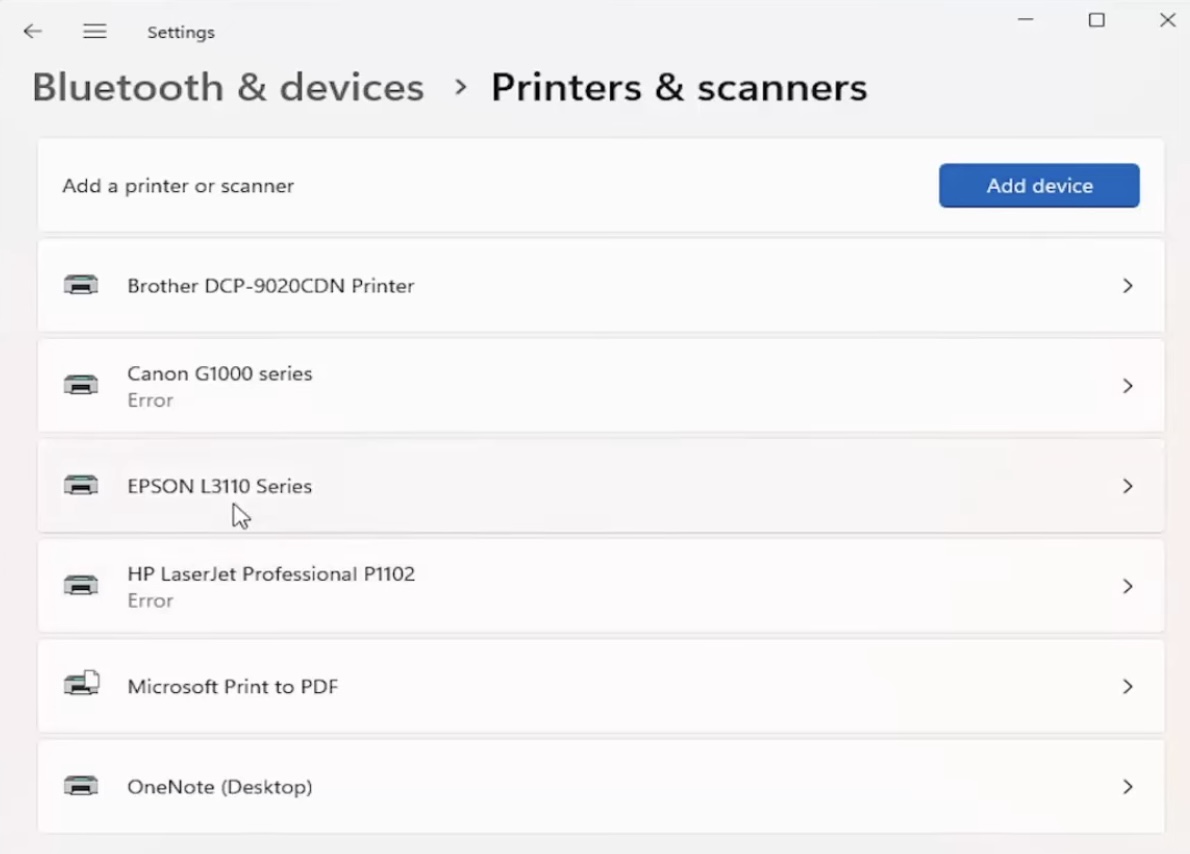Expand Brother DCP-9020CDN Printer chevron

tap(1128, 285)
